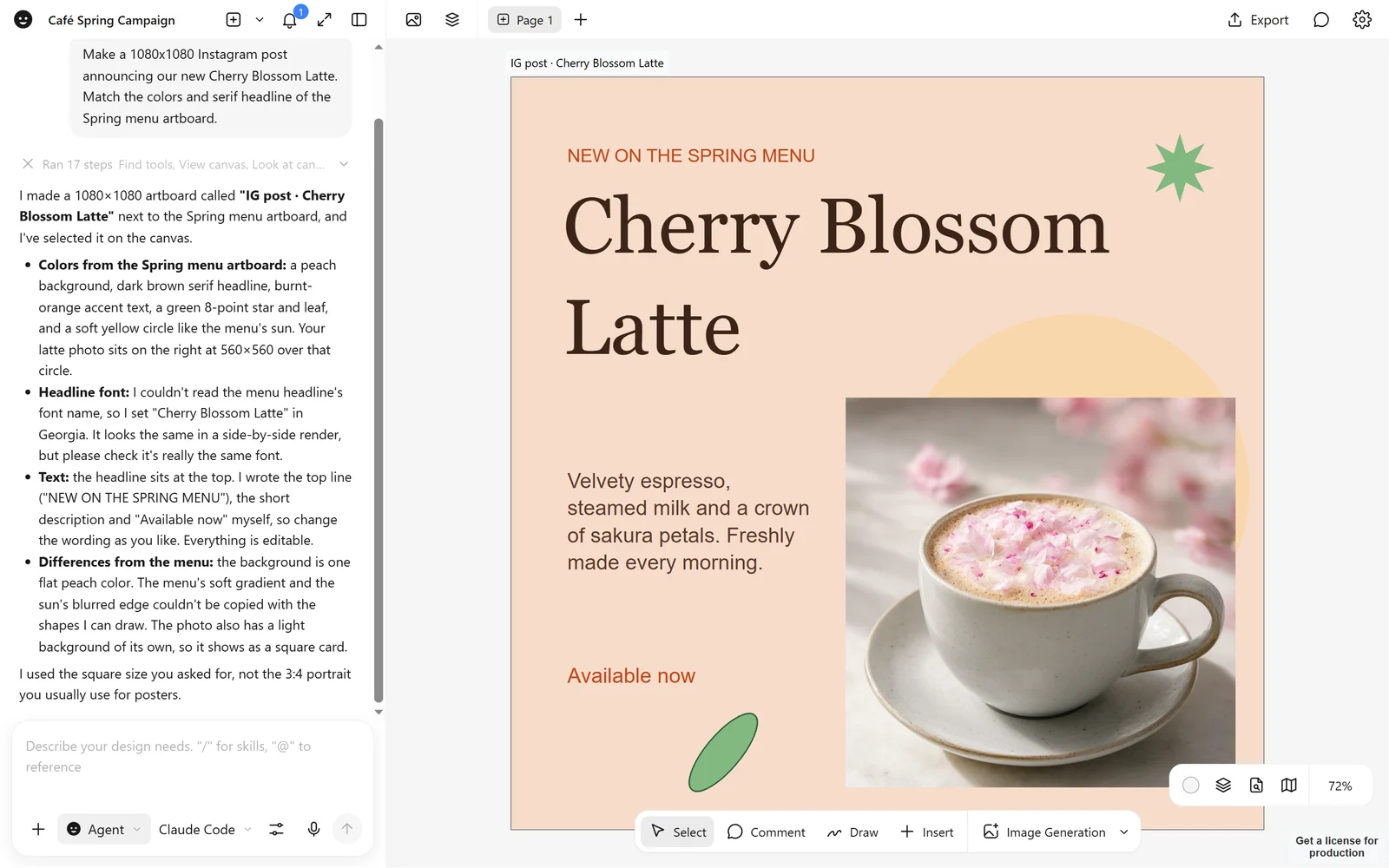Screen dimensions: 1389x868
Task: Open the image assets icon
Action: (x=414, y=20)
